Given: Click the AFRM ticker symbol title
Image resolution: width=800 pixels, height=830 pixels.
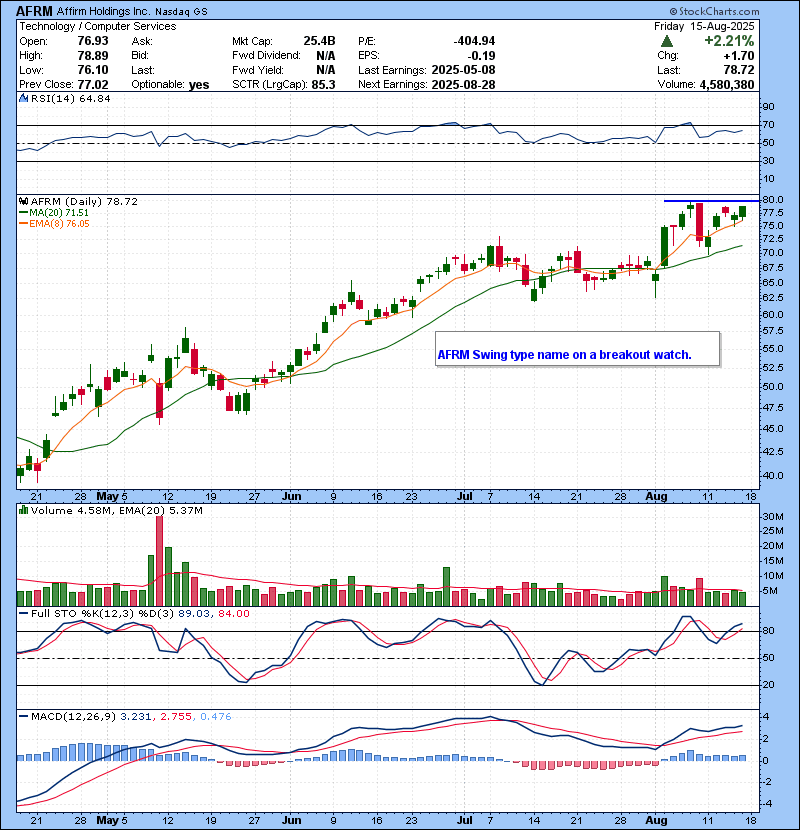Looking at the screenshot, I should pos(34,11).
